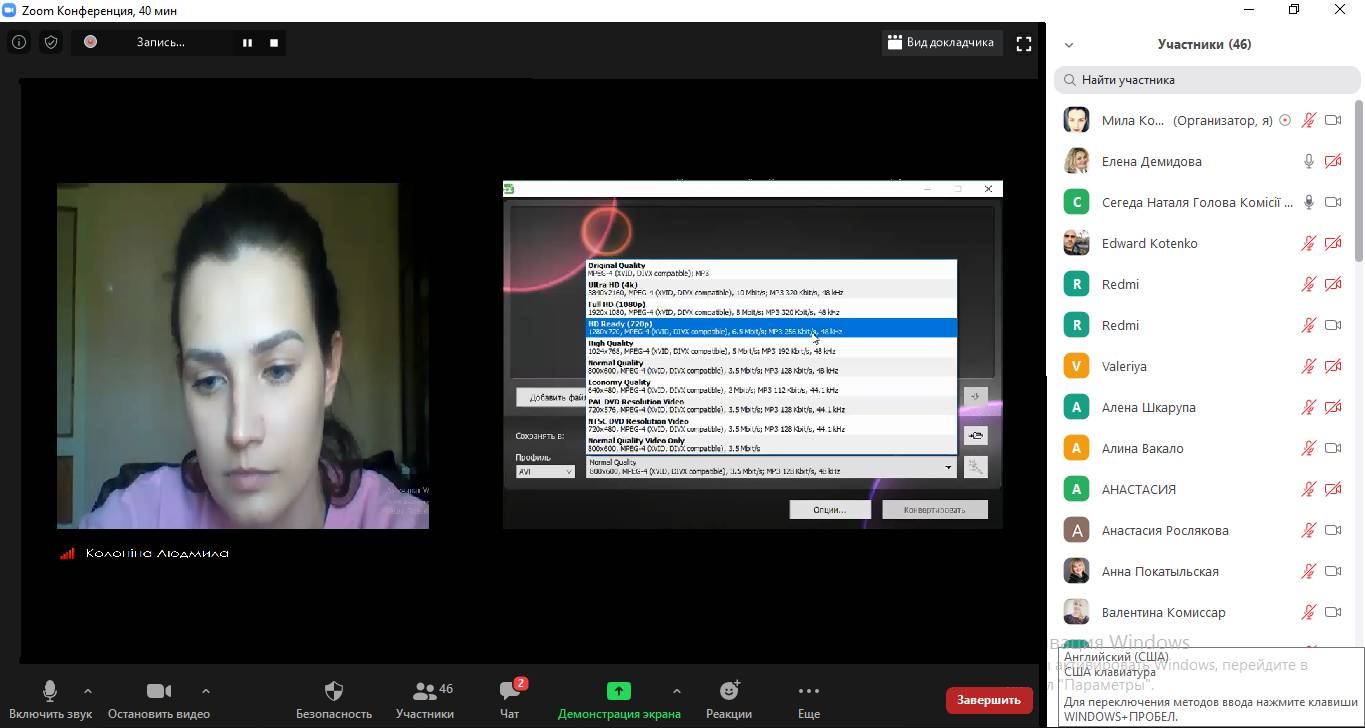
Task: Start Демонстрация экрана screen share
Action: (x=619, y=699)
